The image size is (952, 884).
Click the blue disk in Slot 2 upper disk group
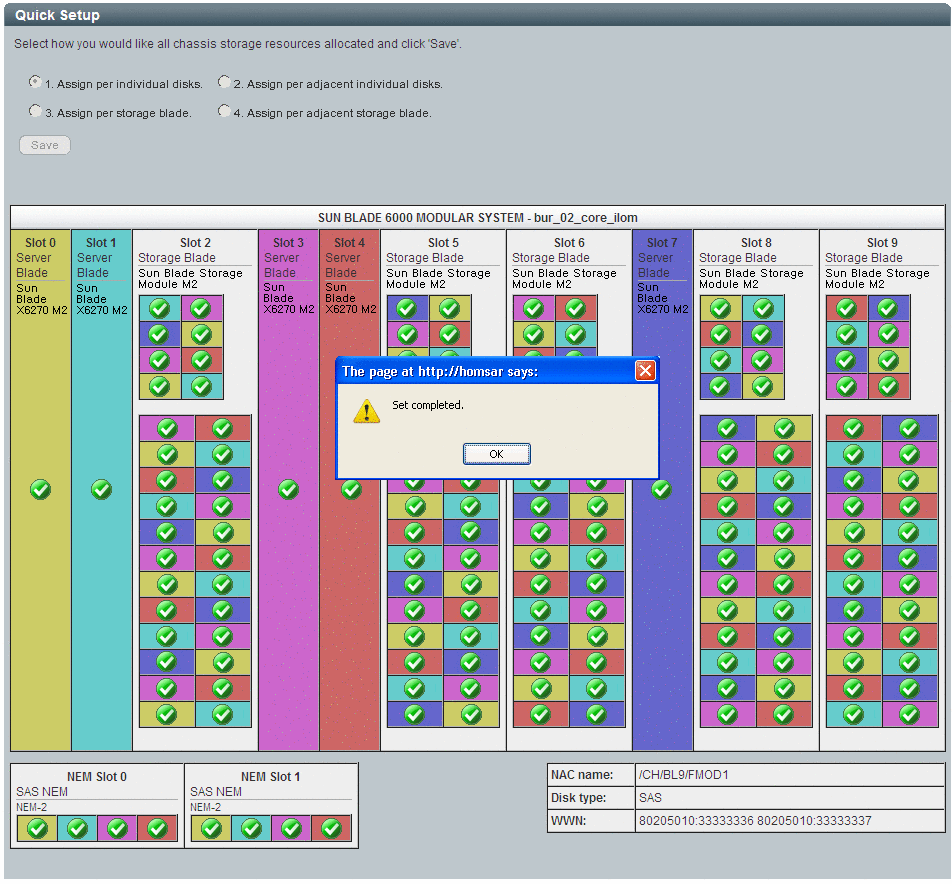160,335
